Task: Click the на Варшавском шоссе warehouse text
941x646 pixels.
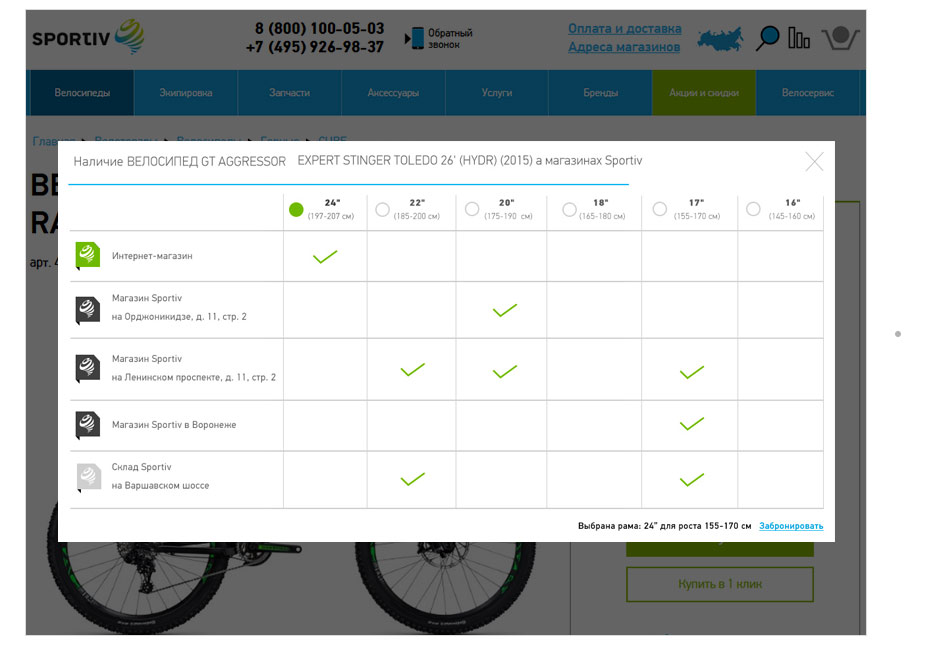Action: pyautogui.click(x=160, y=485)
